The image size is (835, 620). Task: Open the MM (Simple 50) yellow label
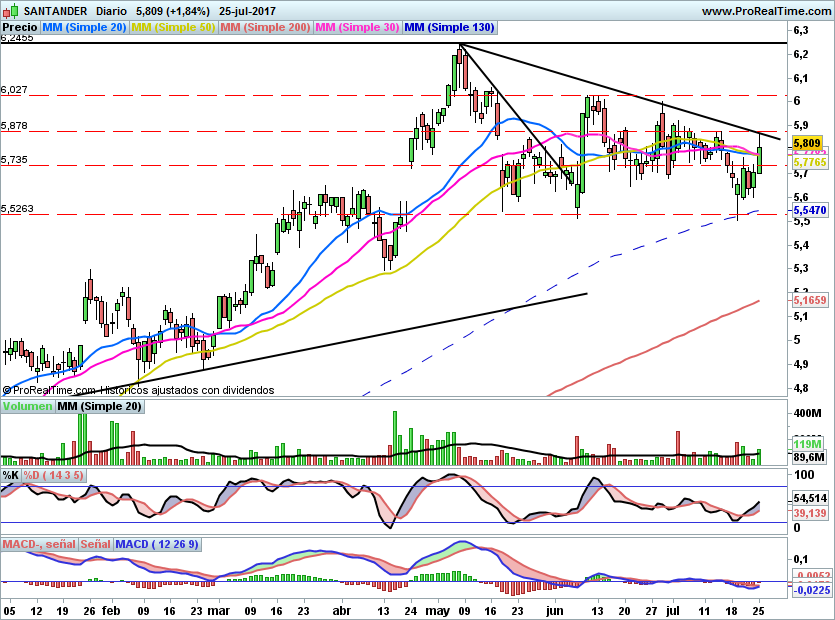tap(173, 27)
